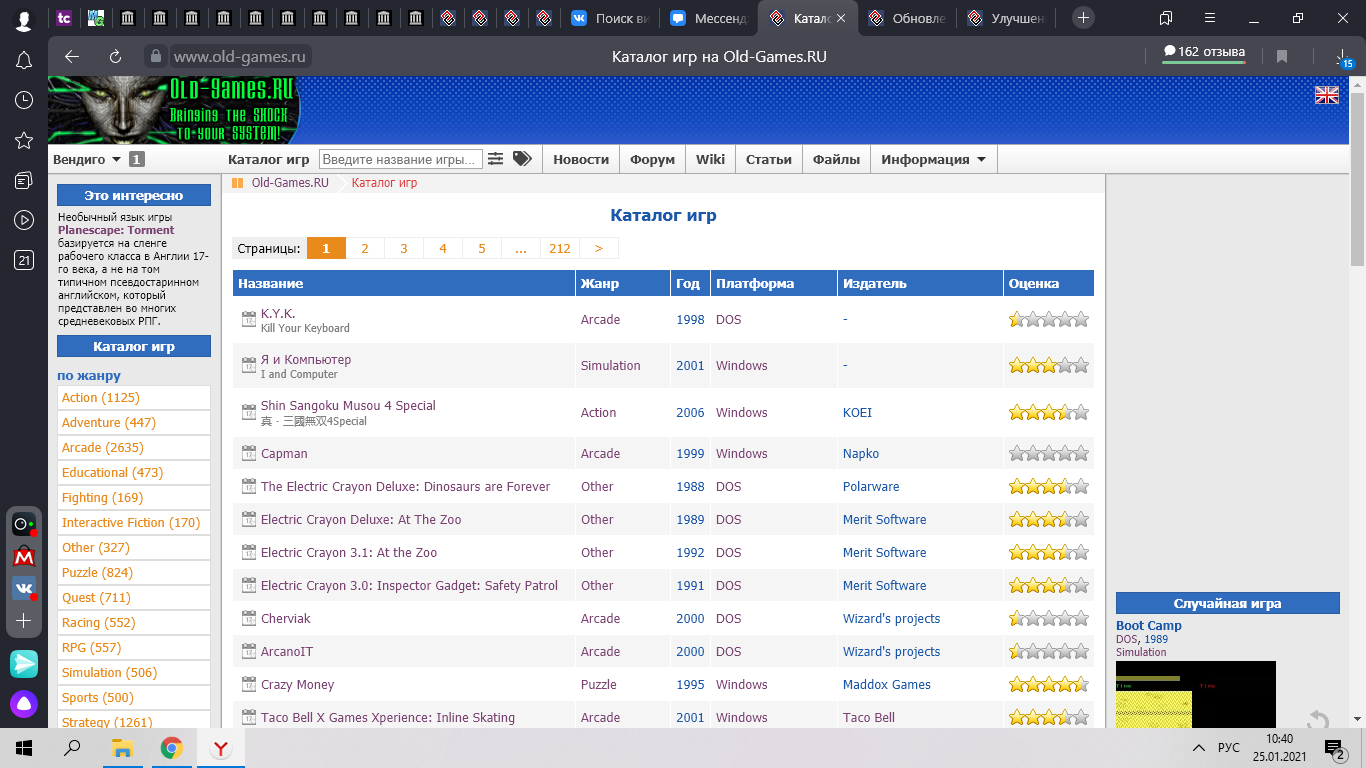Click the star rating for Capman
This screenshot has height=768, width=1366.
coord(1048,453)
